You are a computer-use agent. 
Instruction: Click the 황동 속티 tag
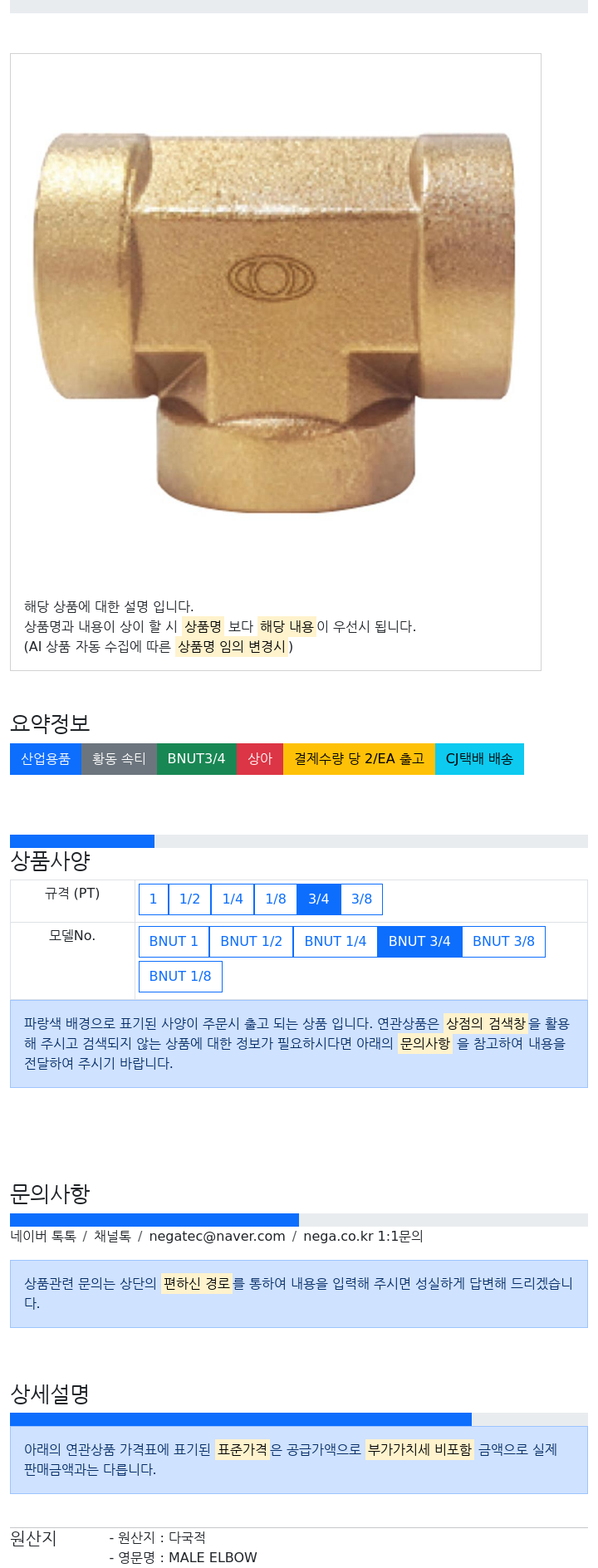click(x=119, y=759)
